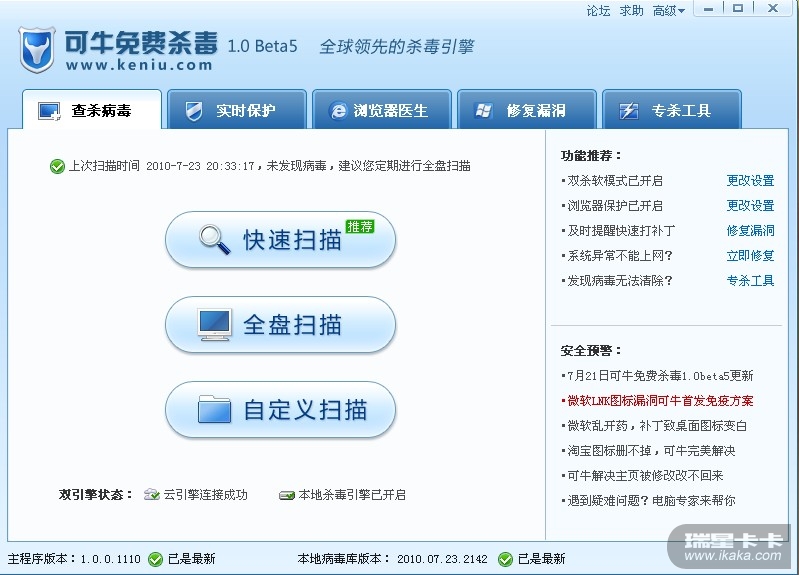Click the Keniu bull shield logo
This screenshot has height=575, width=799.
tap(37, 49)
